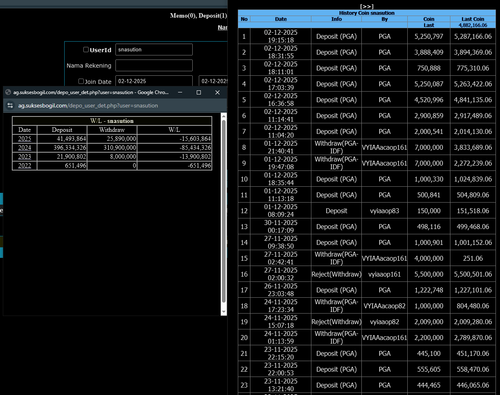Select row 9 last coin 2,272,239.06
Viewport: 500px width, 395px height.
pyautogui.click(x=473, y=163)
